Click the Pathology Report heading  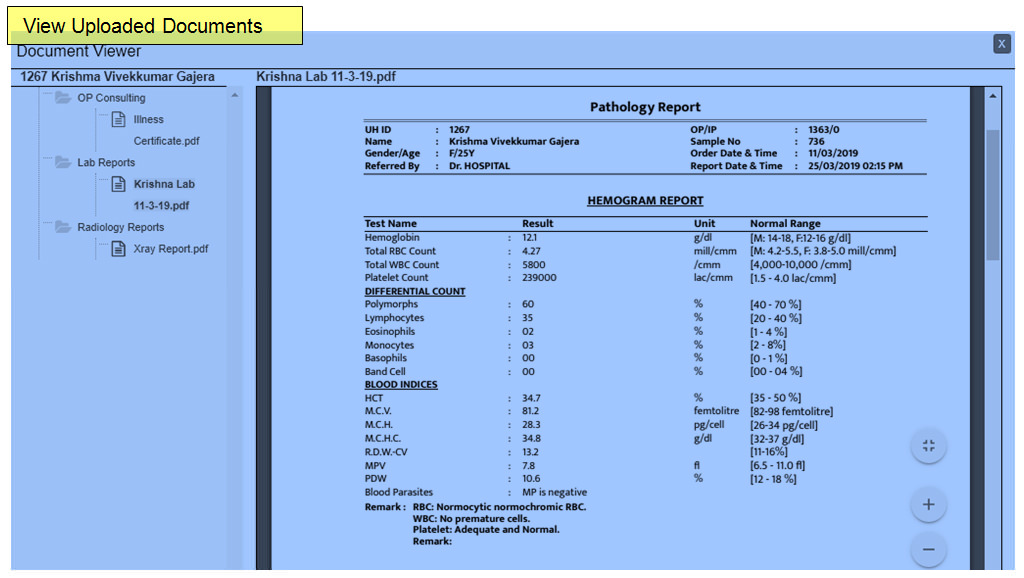point(645,107)
